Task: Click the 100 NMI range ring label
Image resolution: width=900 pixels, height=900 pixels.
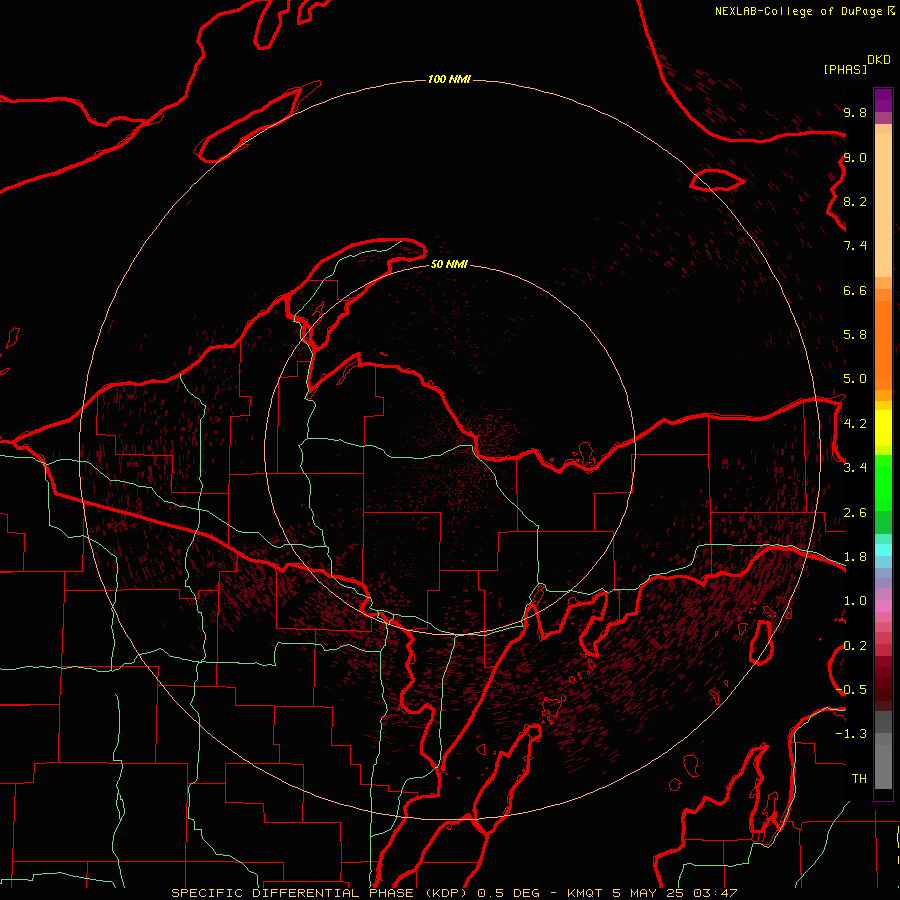Action: click(449, 79)
